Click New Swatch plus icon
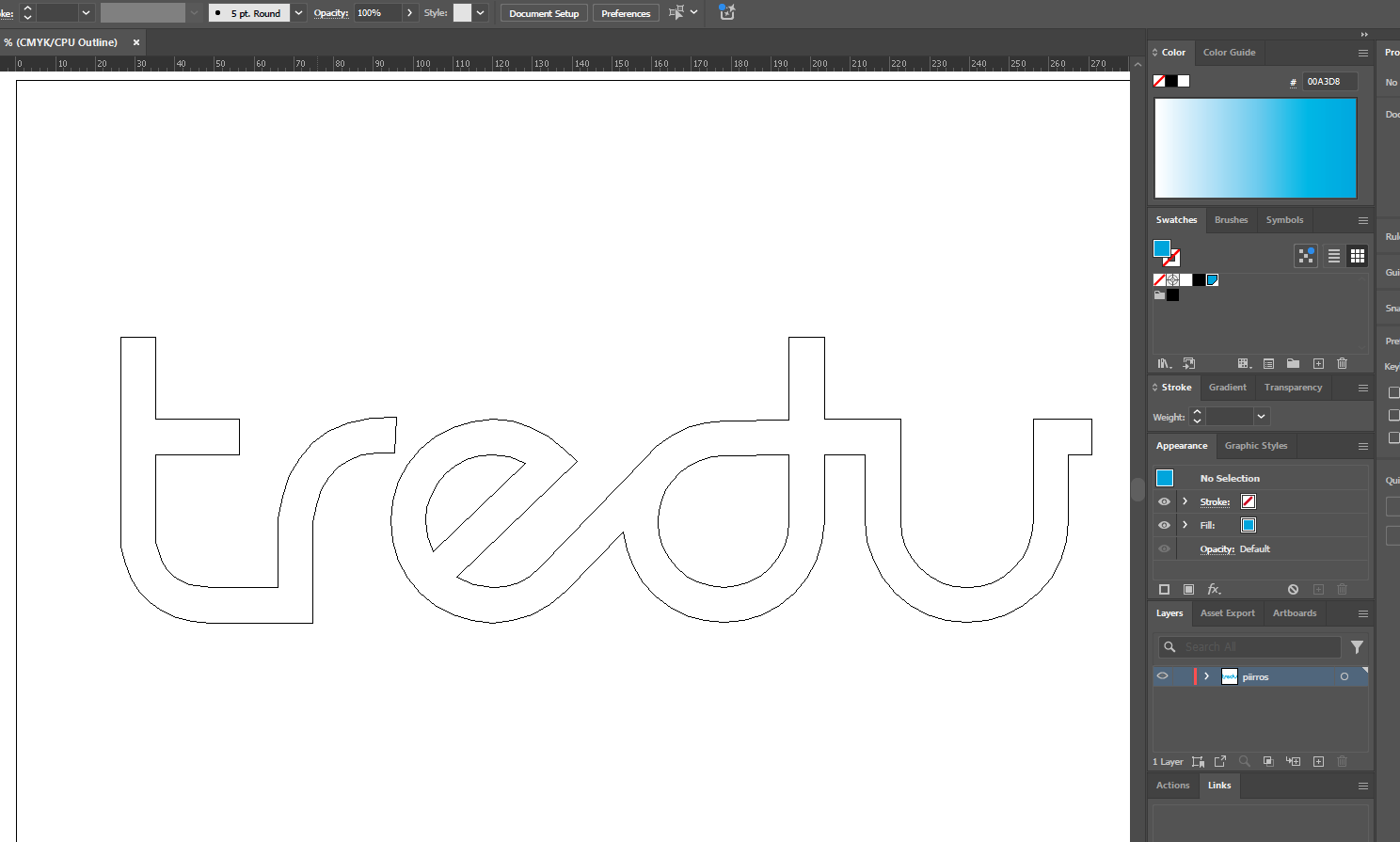 coord(1318,363)
